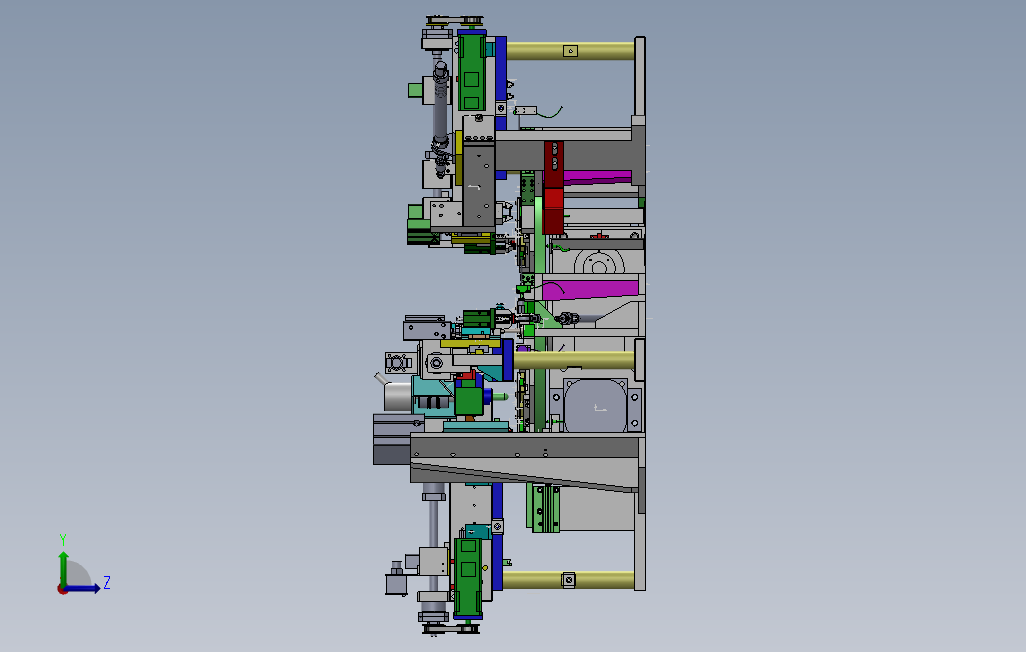Click the belt pulley assembly at top
The width and height of the screenshot is (1026, 652).
pyautogui.click(x=455, y=22)
